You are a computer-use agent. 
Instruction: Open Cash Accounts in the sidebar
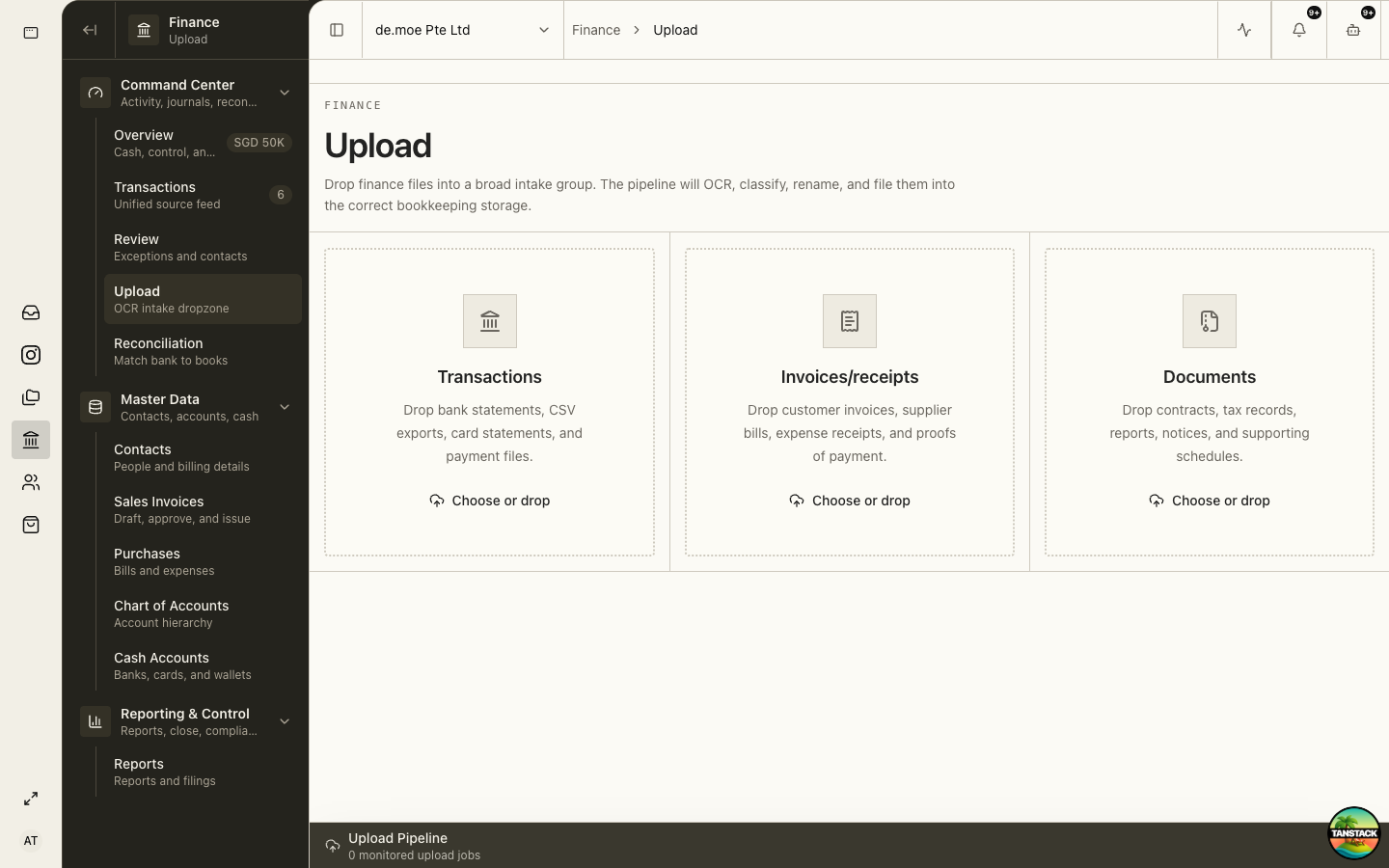point(203,665)
